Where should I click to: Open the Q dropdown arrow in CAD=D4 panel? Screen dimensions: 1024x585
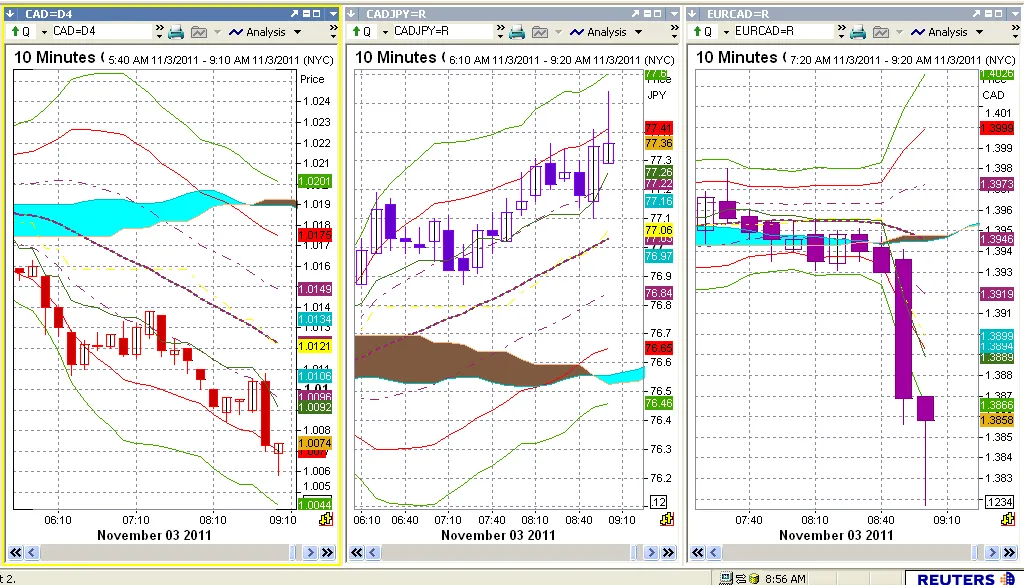pos(43,32)
